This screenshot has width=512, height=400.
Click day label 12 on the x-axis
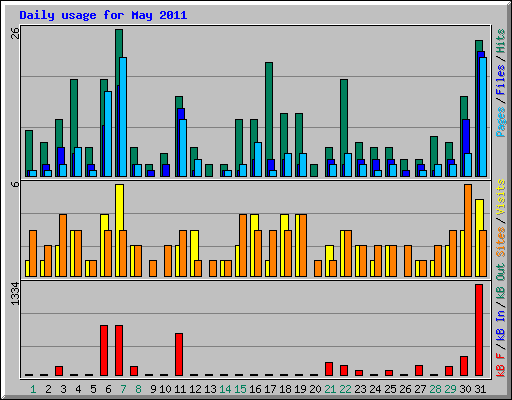195,389
